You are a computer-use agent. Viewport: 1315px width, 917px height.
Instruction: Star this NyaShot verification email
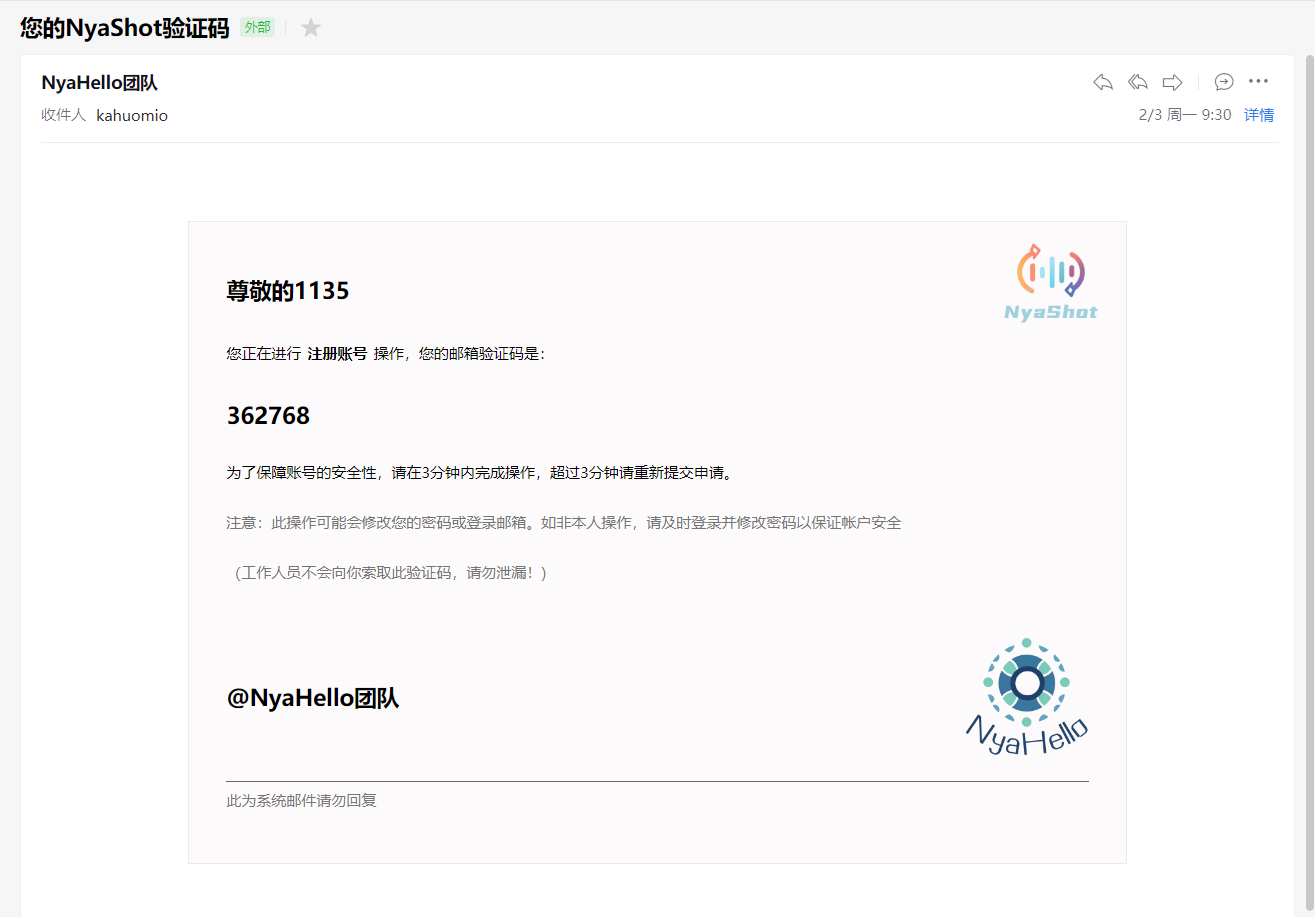(311, 28)
